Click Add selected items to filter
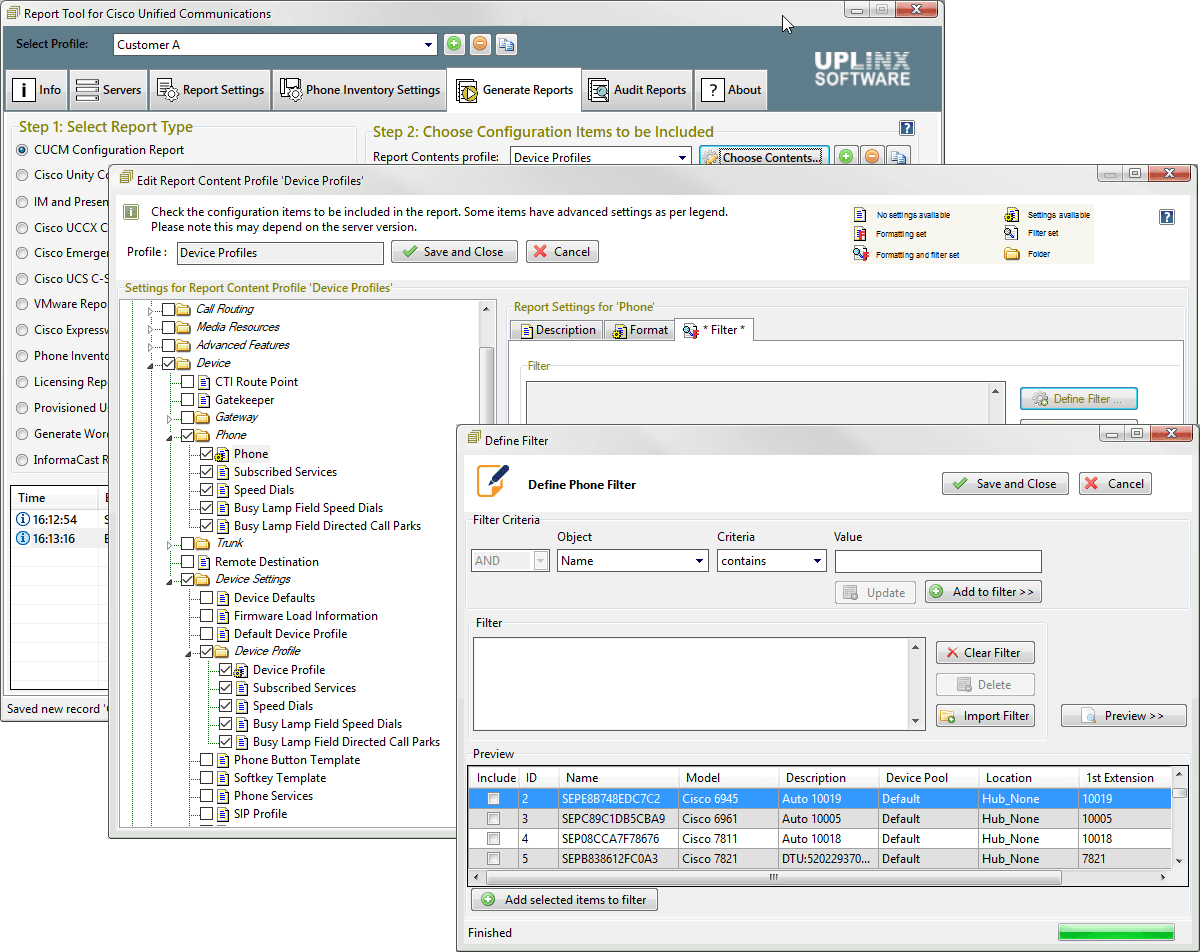 point(564,900)
